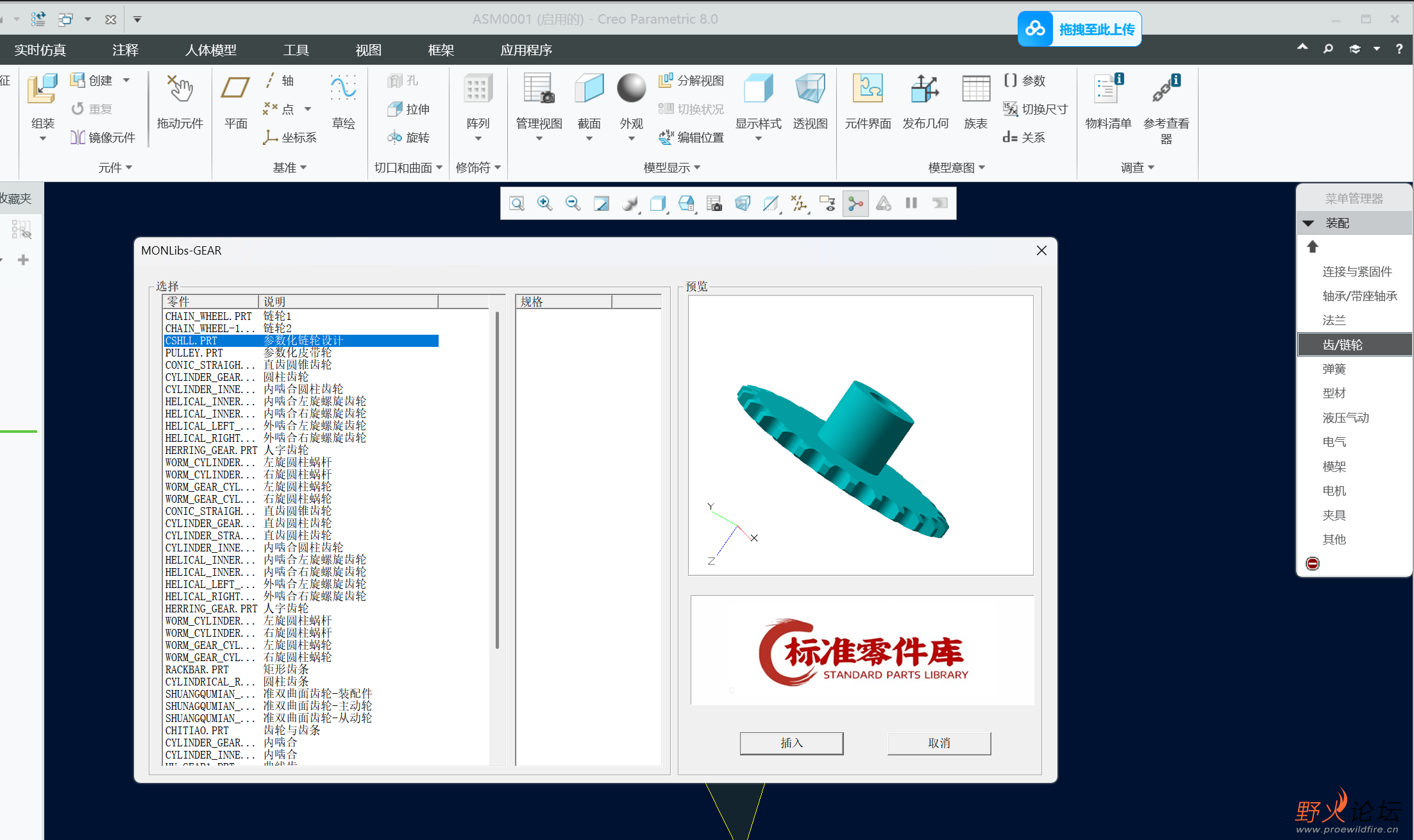Click the 零件 column header
Image resolution: width=1414 pixels, height=840 pixels.
(x=211, y=301)
